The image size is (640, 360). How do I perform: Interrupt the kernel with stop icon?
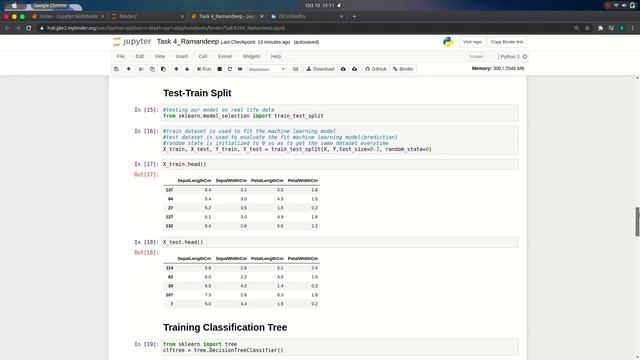[220, 69]
